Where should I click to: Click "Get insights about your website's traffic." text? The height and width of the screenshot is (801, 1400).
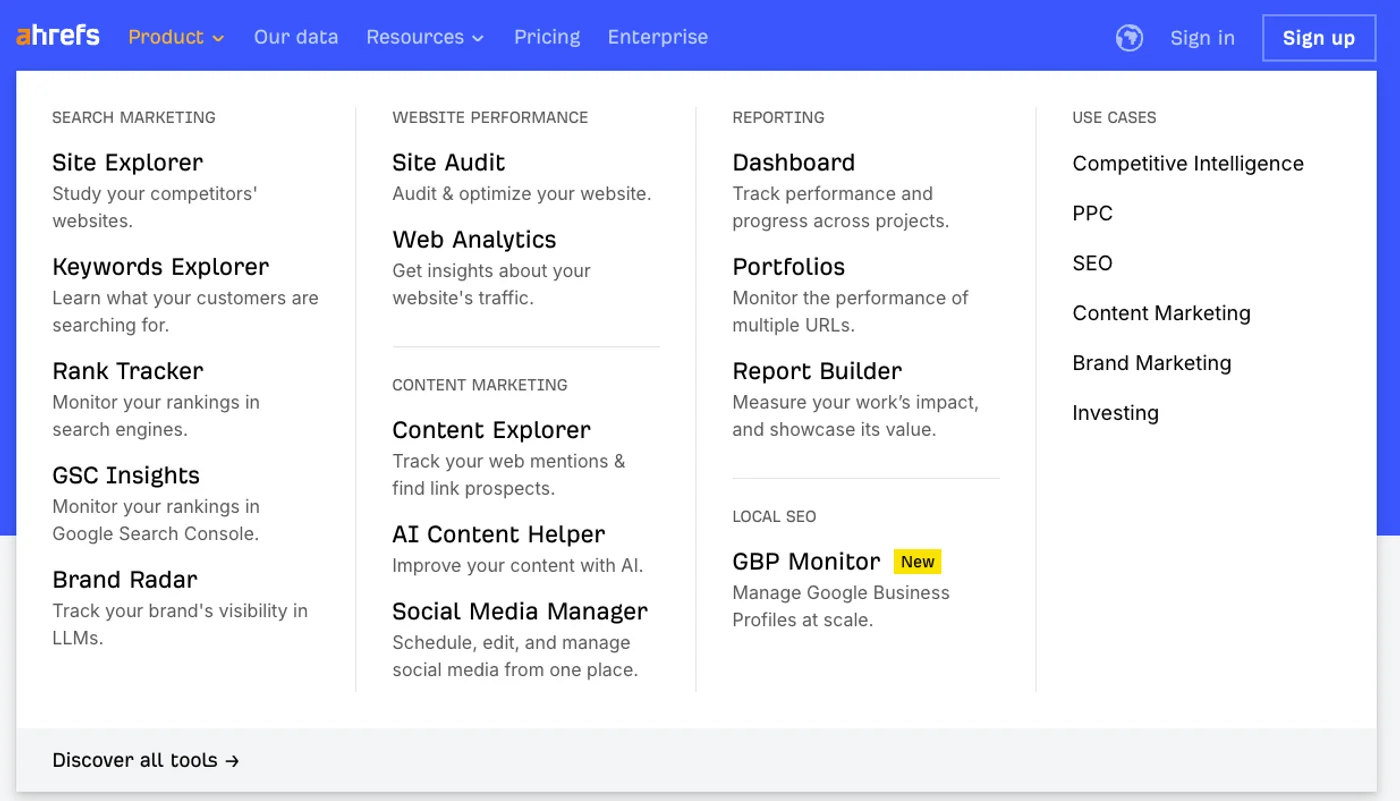[x=491, y=284]
